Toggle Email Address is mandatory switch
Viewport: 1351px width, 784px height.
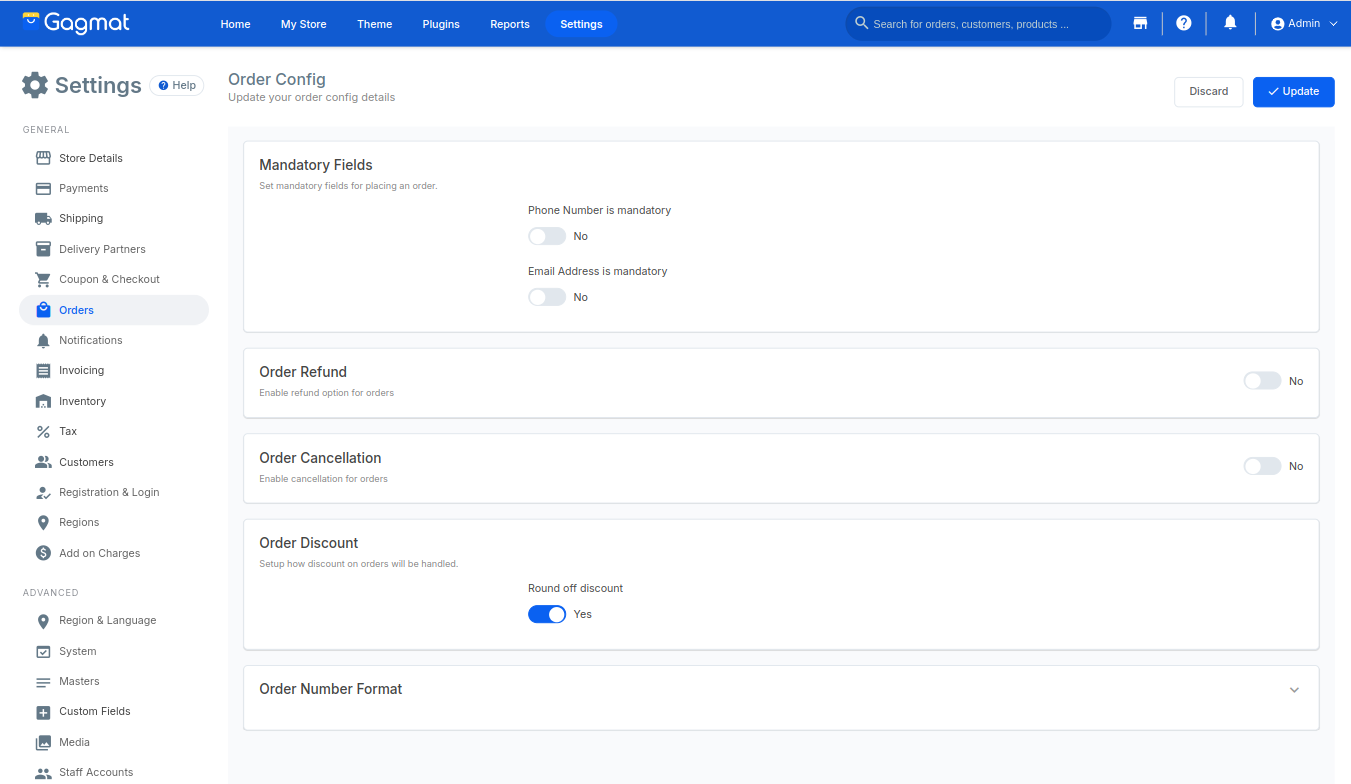pos(547,297)
